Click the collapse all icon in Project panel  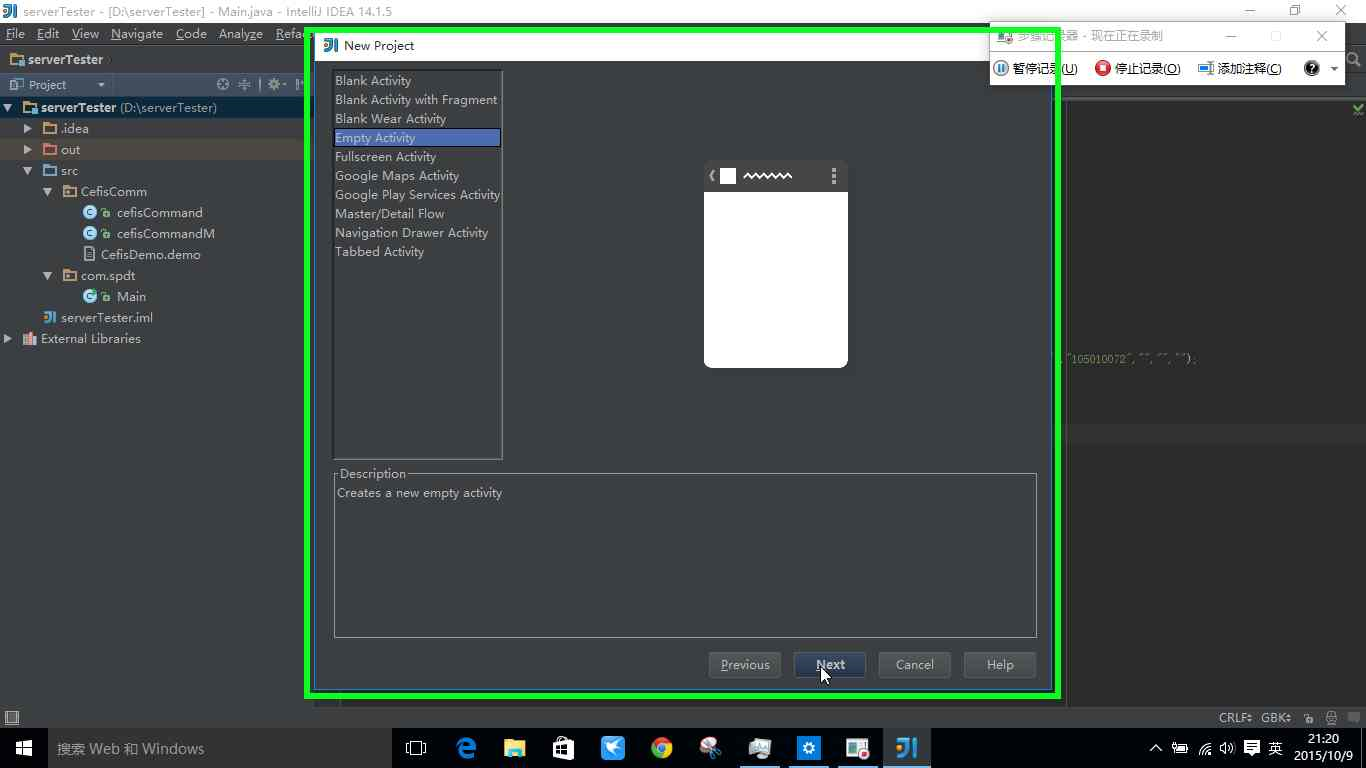(x=244, y=85)
